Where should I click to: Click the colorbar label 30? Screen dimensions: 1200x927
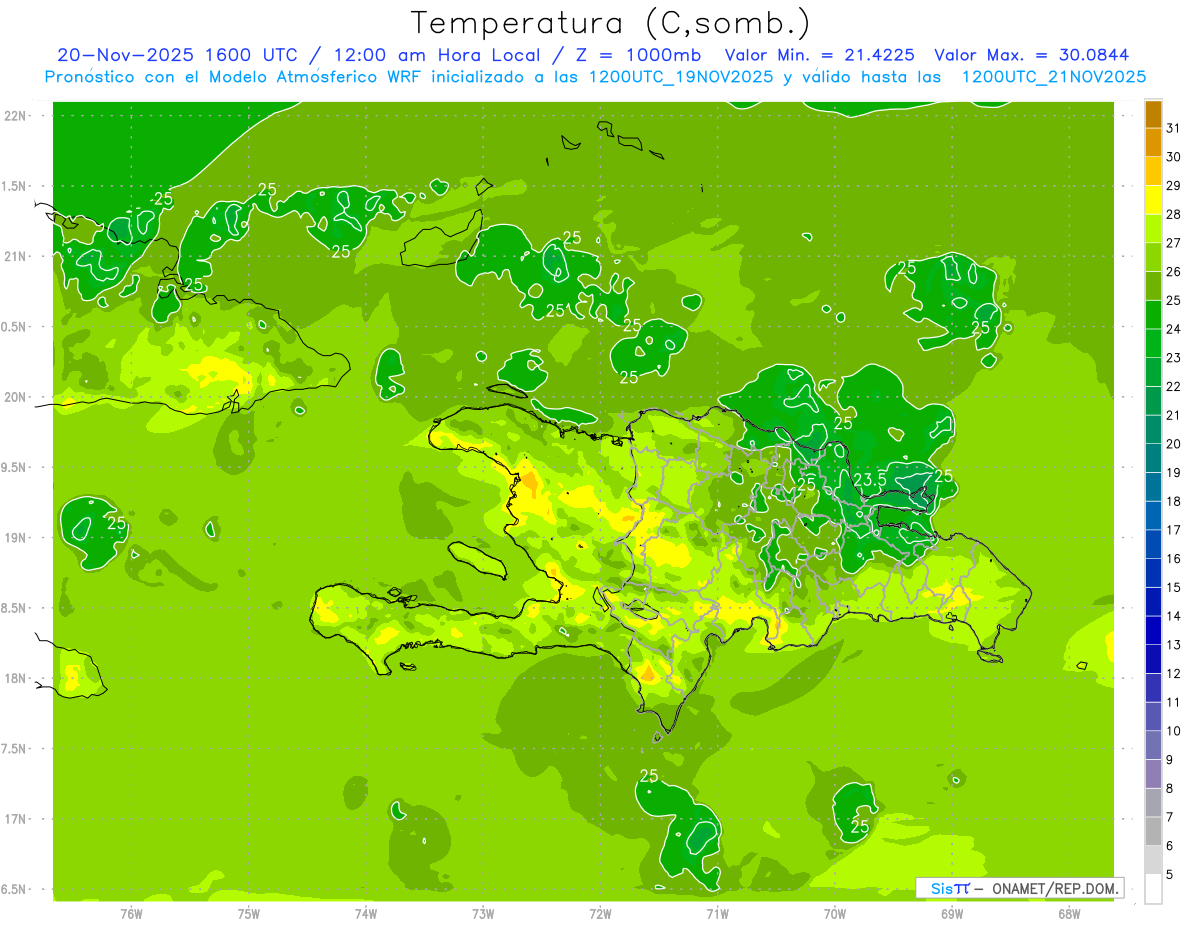click(x=1174, y=157)
